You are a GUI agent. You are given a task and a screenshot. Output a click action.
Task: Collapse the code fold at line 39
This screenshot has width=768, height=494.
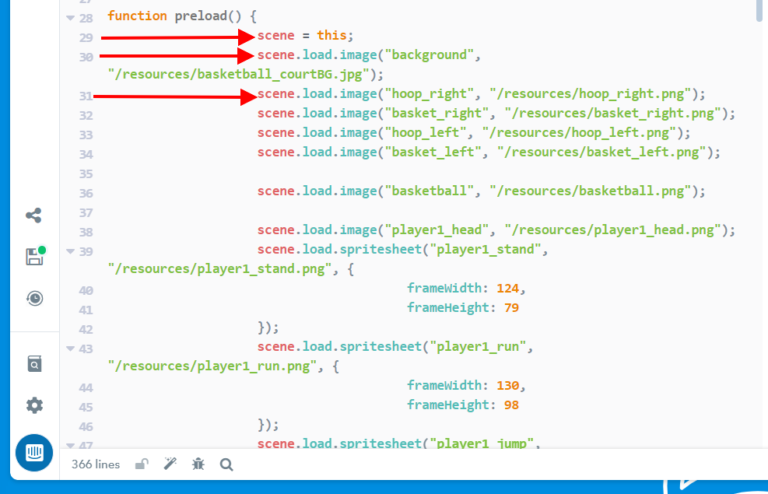[69, 251]
